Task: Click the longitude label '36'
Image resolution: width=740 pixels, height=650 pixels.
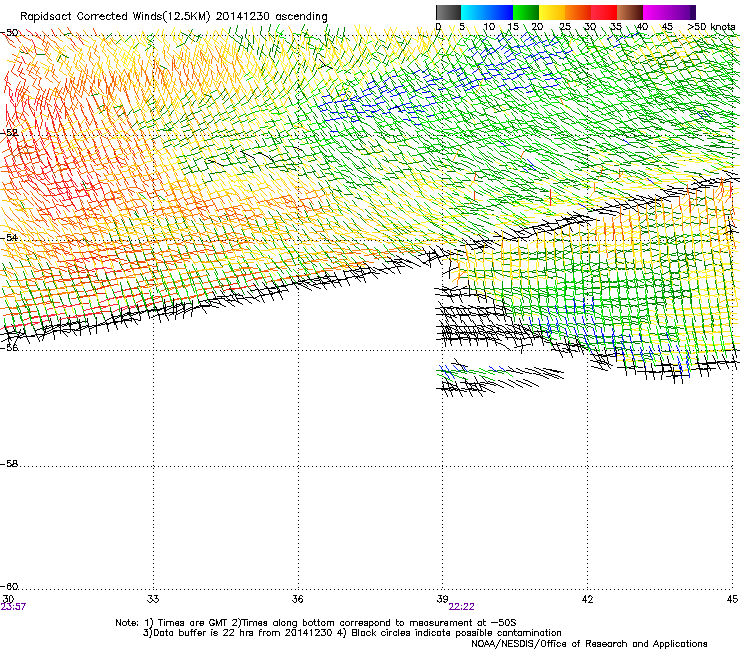Action: pyautogui.click(x=297, y=599)
